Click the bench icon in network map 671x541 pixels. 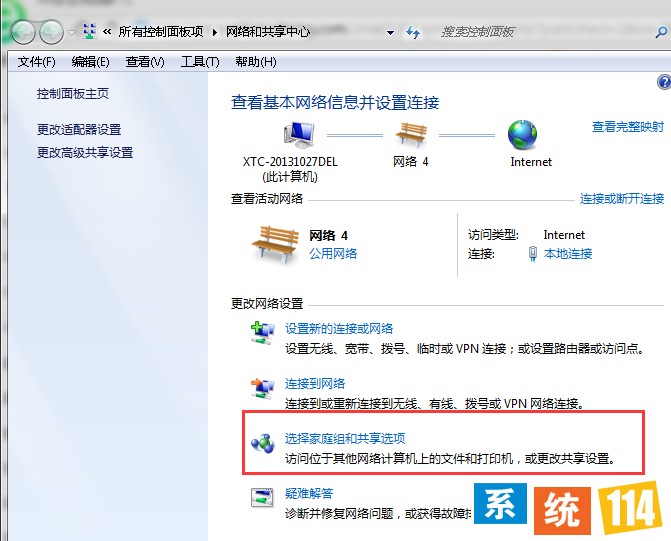411,134
